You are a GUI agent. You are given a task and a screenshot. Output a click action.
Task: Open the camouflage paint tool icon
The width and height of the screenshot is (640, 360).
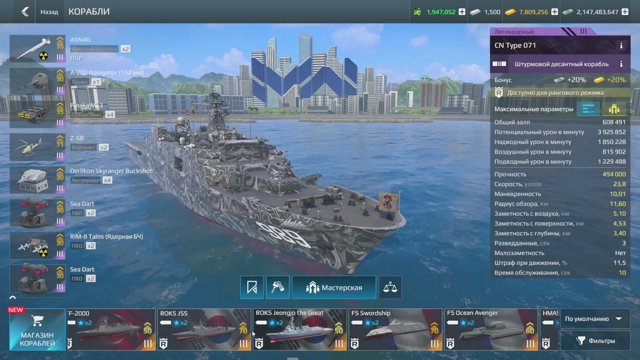(x=278, y=287)
